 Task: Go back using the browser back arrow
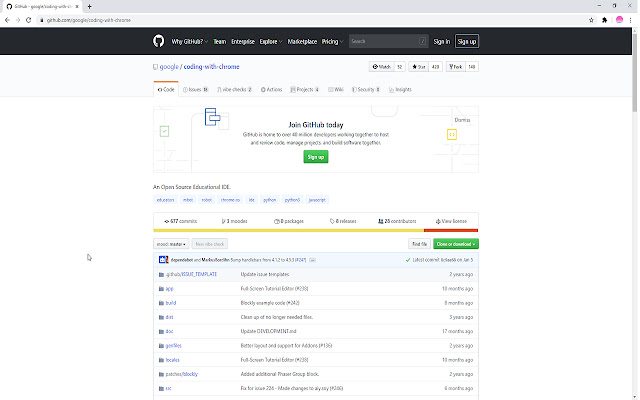pyautogui.click(x=7, y=19)
